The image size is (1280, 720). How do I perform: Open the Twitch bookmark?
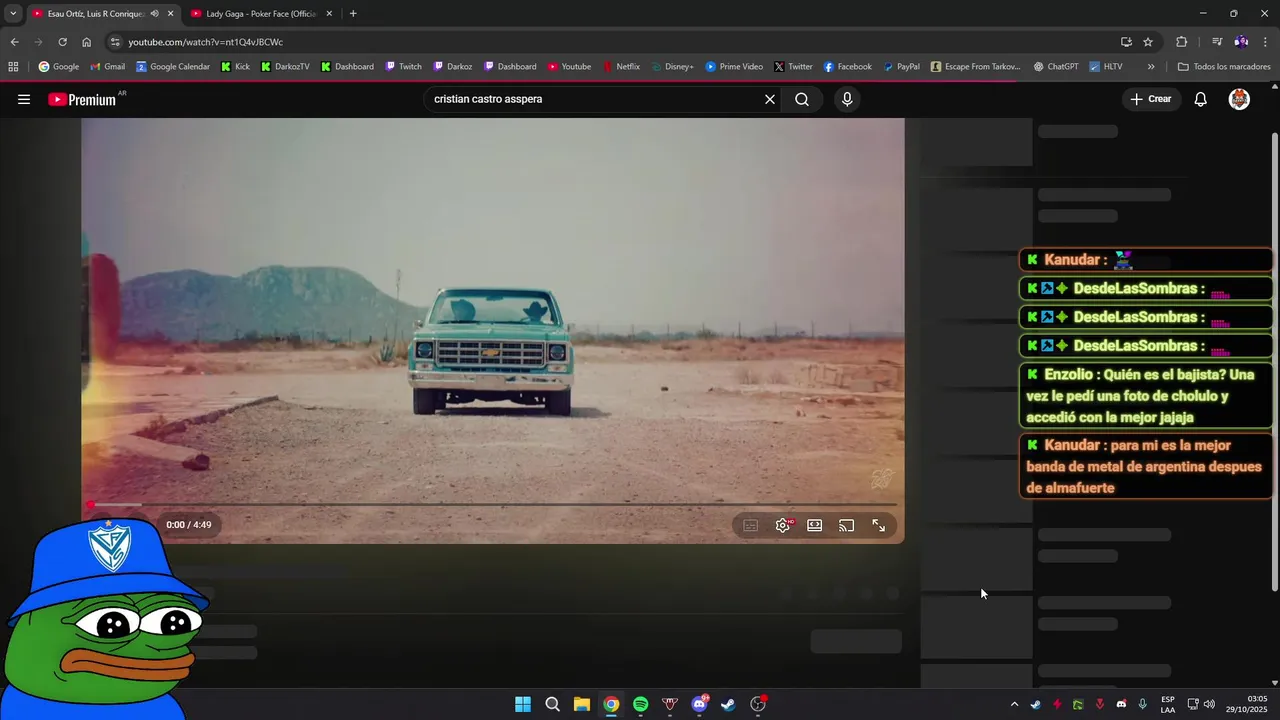coord(404,67)
